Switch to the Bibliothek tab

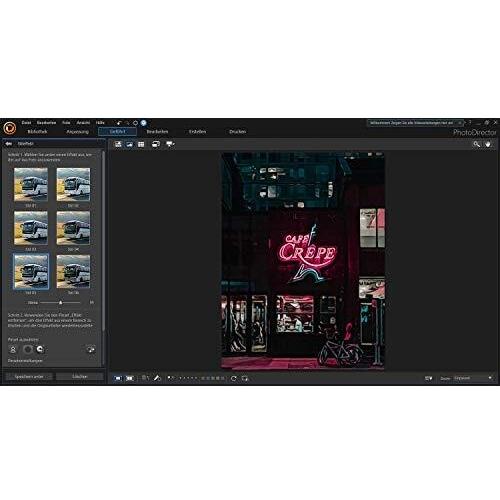pyautogui.click(x=37, y=132)
